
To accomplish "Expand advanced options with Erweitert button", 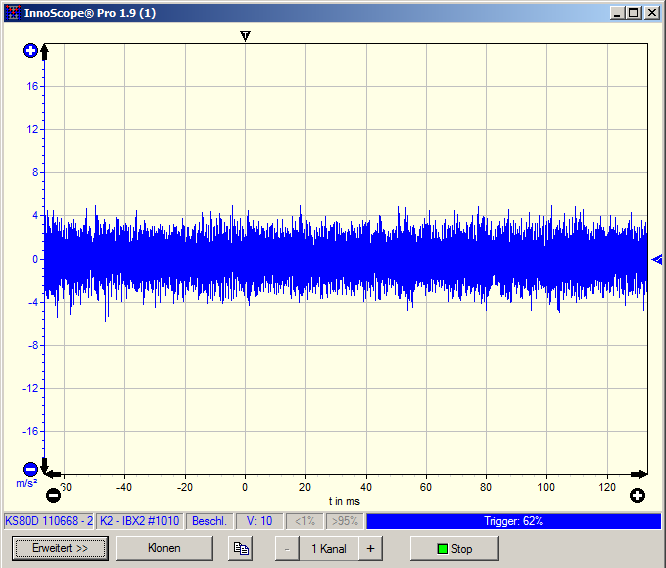I will [x=60, y=548].
